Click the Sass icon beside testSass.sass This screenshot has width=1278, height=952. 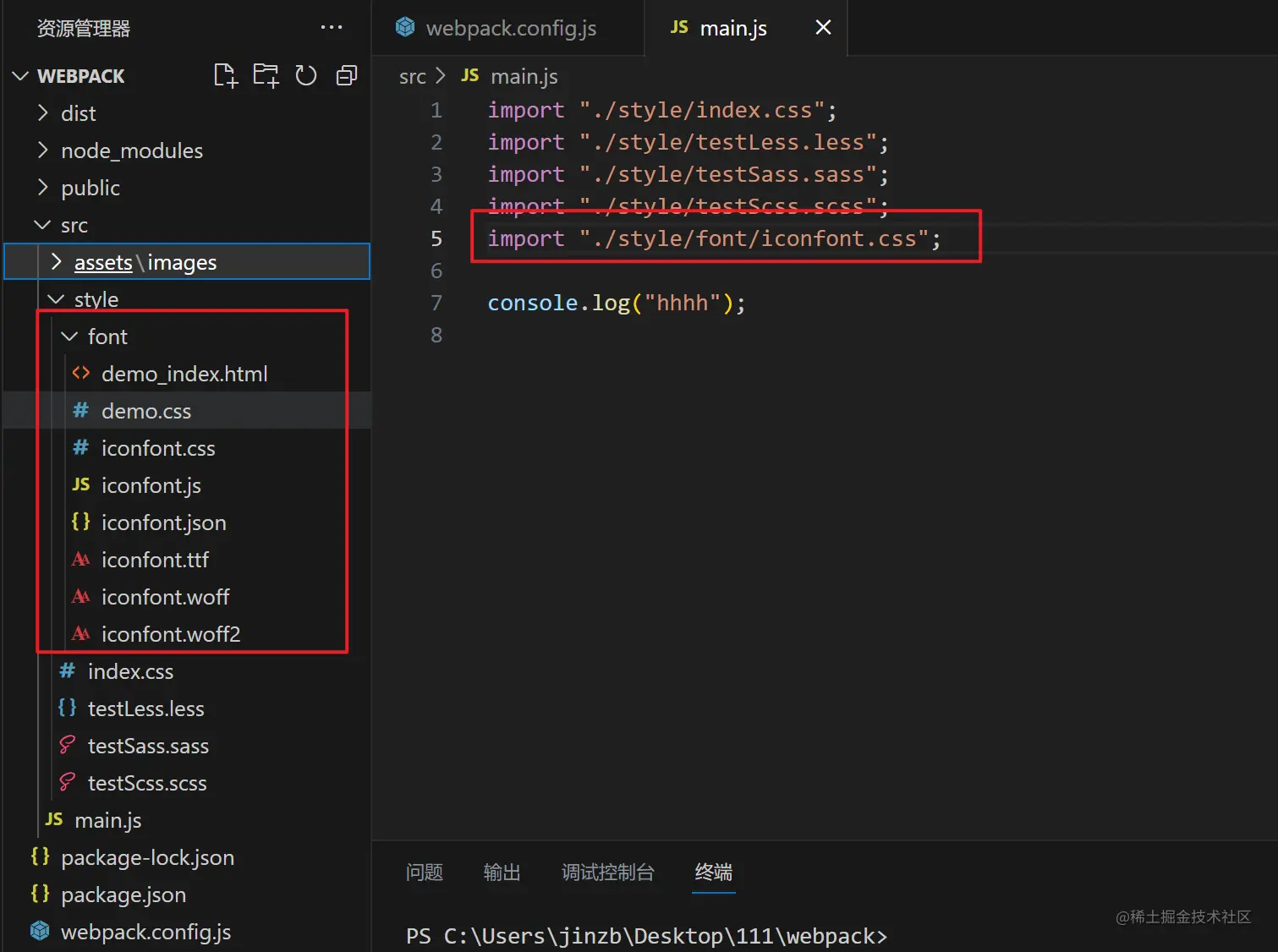click(x=68, y=745)
